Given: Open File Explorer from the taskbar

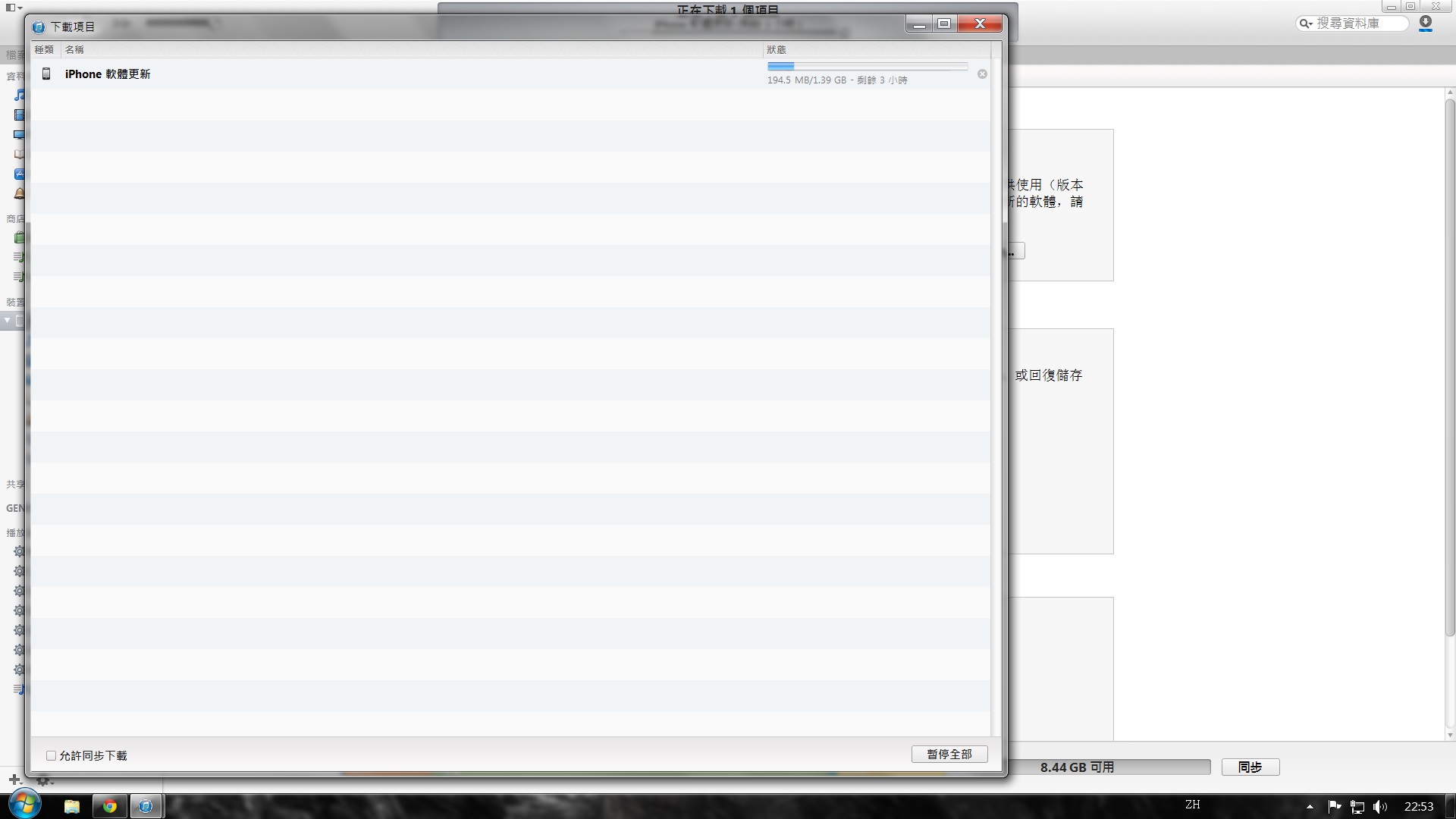Looking at the screenshot, I should click(72, 806).
